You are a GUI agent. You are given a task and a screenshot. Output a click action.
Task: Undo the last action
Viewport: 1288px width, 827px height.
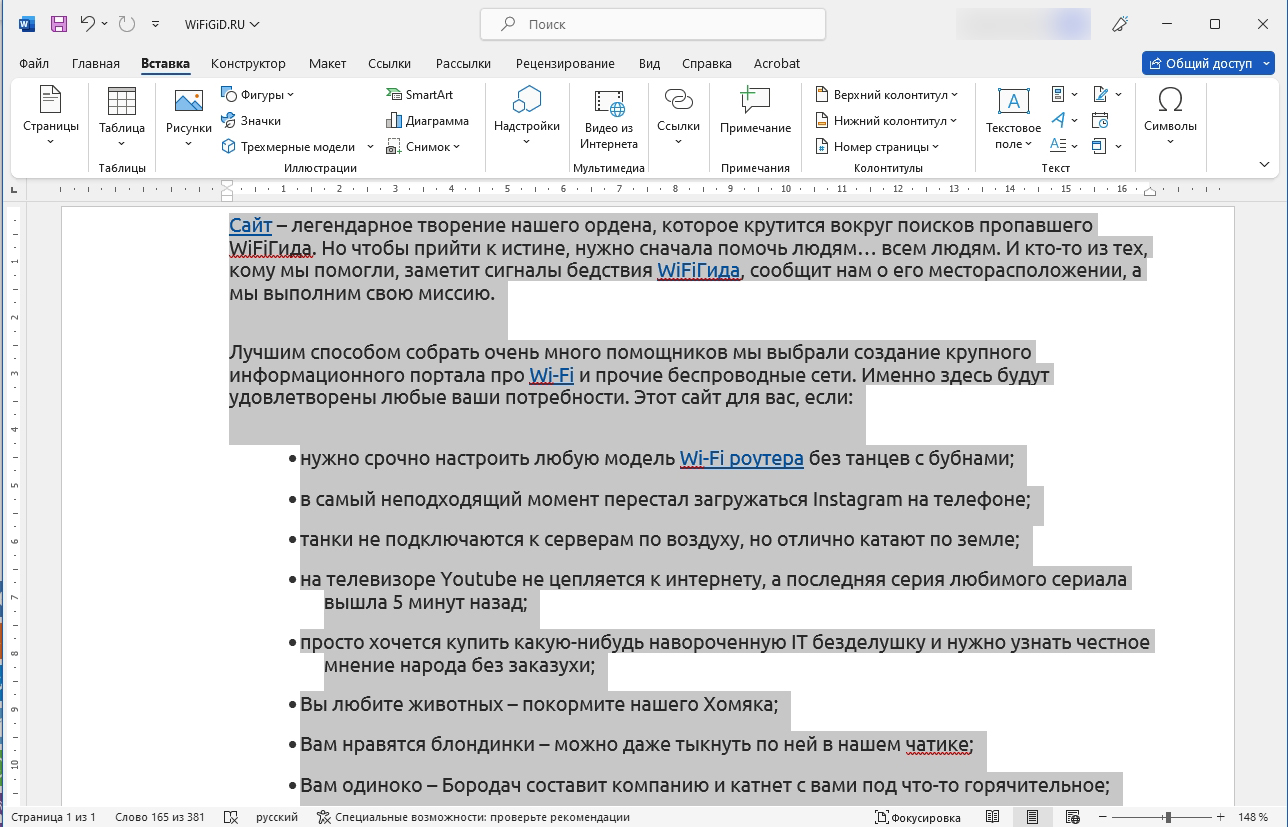point(88,24)
